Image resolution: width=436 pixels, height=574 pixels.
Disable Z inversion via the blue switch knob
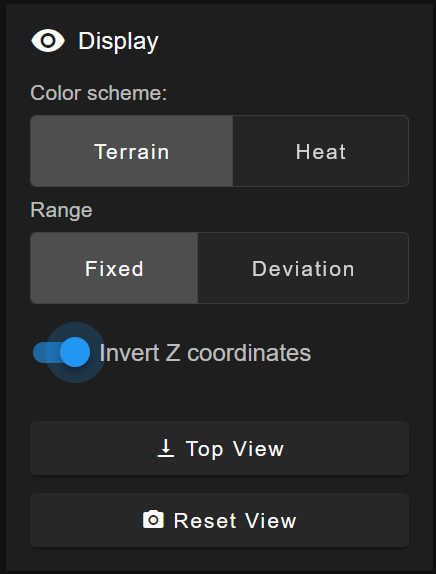(x=75, y=352)
